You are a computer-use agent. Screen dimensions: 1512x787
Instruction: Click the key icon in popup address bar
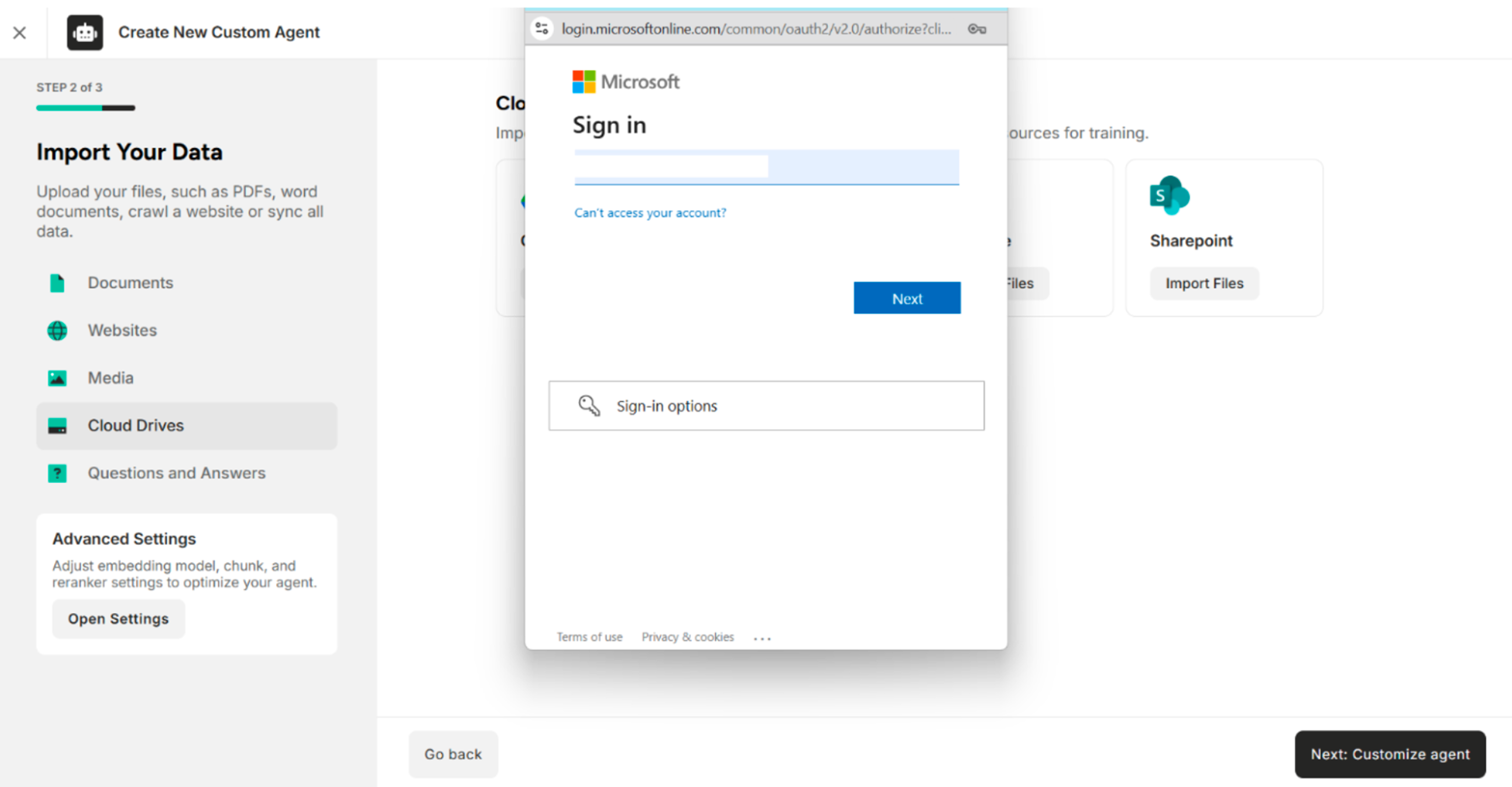tap(977, 29)
